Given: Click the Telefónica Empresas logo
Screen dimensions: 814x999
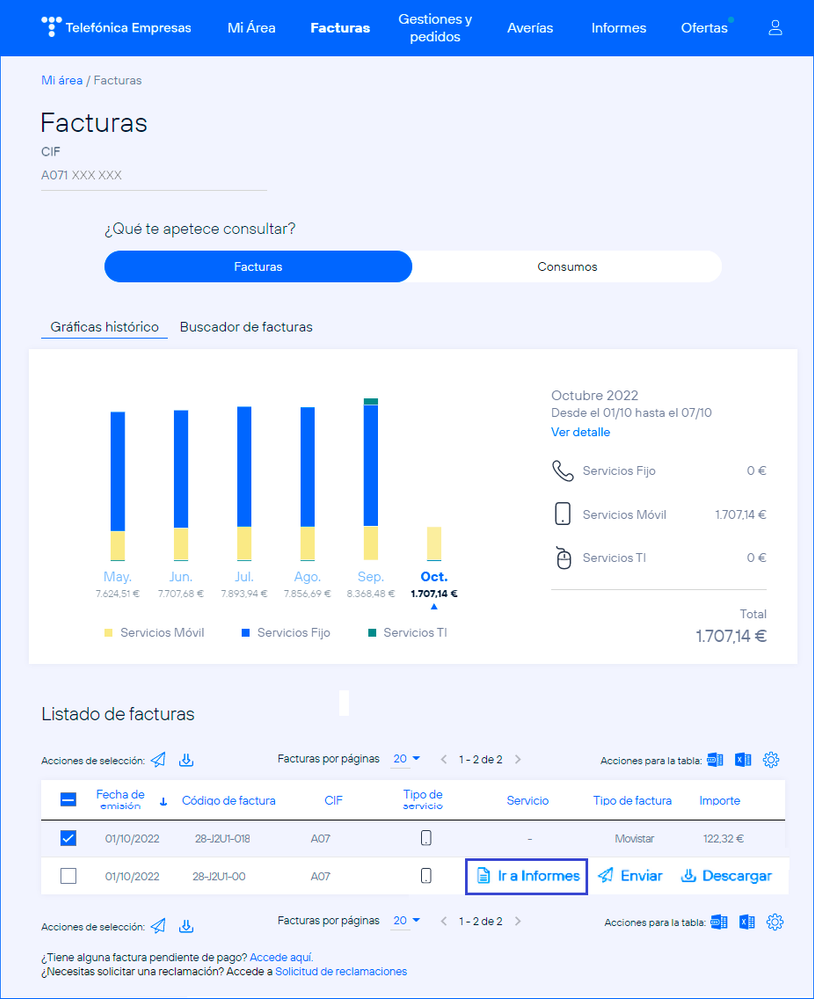Looking at the screenshot, I should [116, 28].
